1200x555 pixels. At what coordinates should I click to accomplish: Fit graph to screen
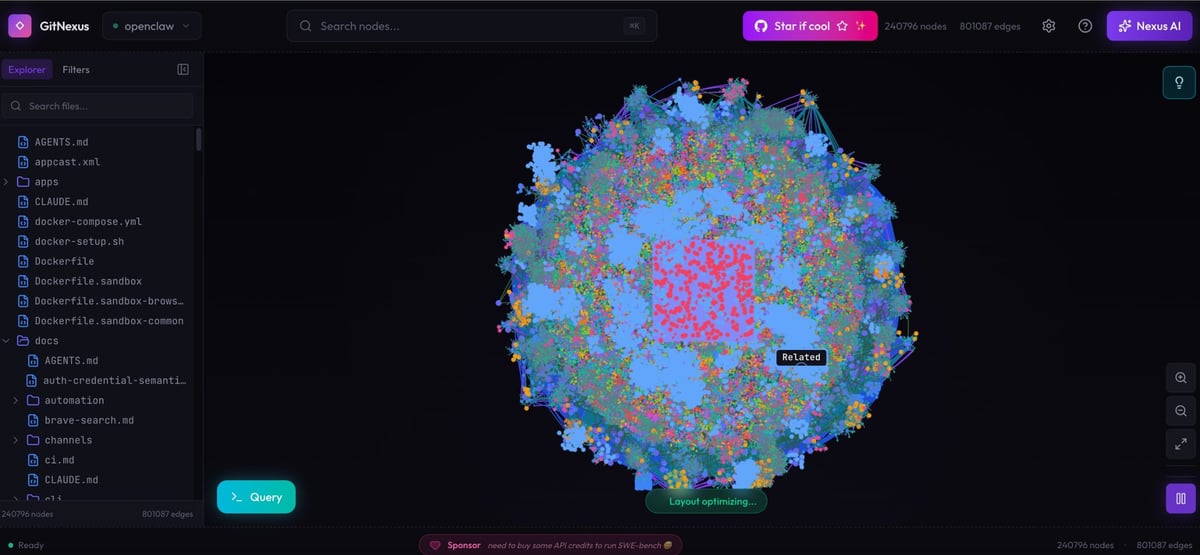tap(1181, 443)
